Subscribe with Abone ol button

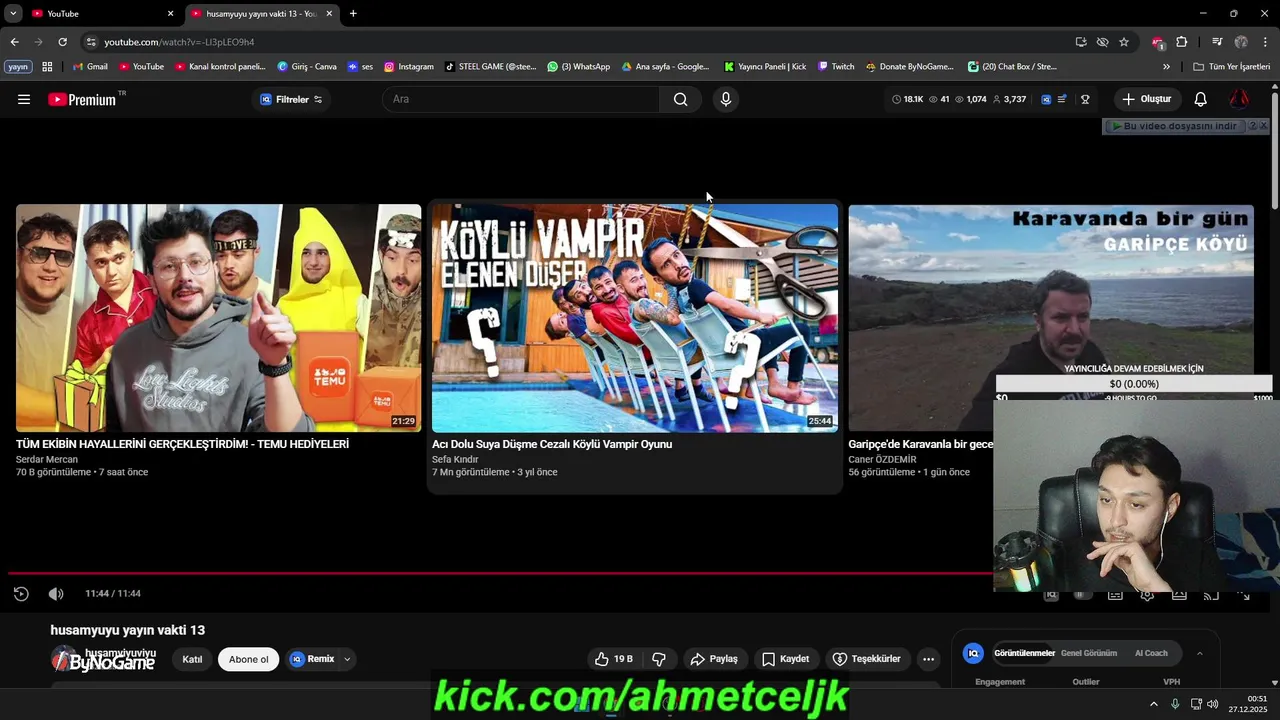pyautogui.click(x=249, y=659)
